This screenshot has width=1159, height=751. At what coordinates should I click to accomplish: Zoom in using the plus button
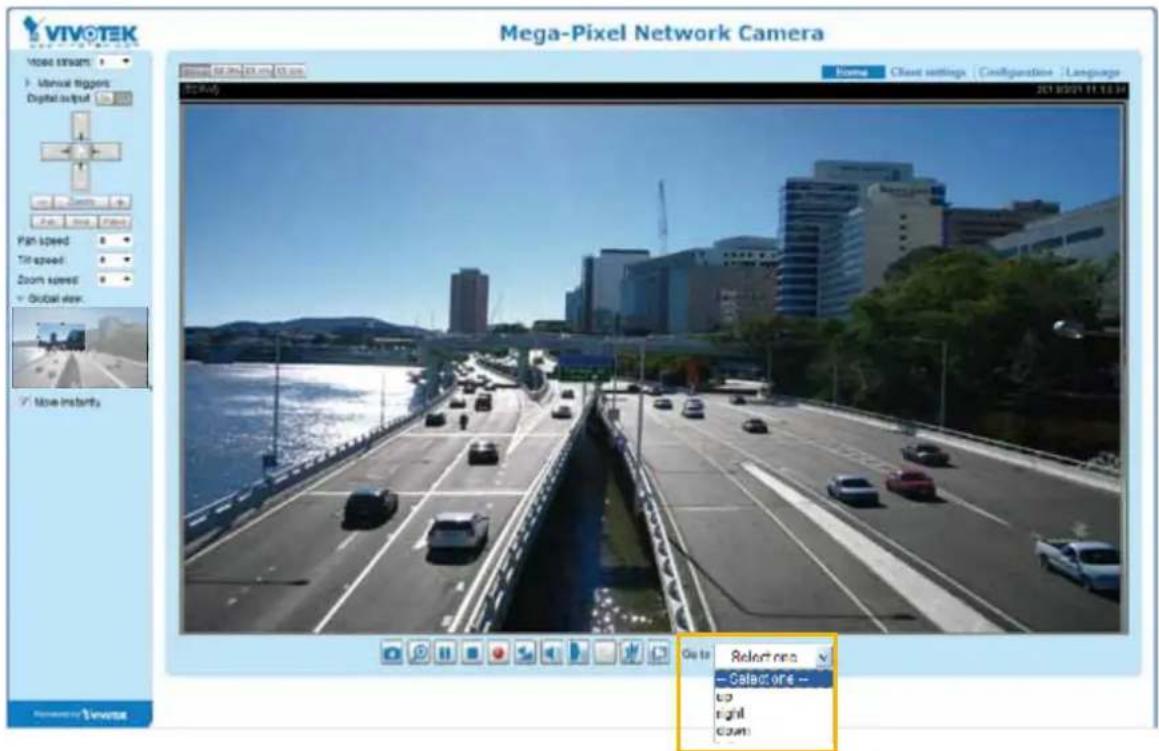(120, 202)
